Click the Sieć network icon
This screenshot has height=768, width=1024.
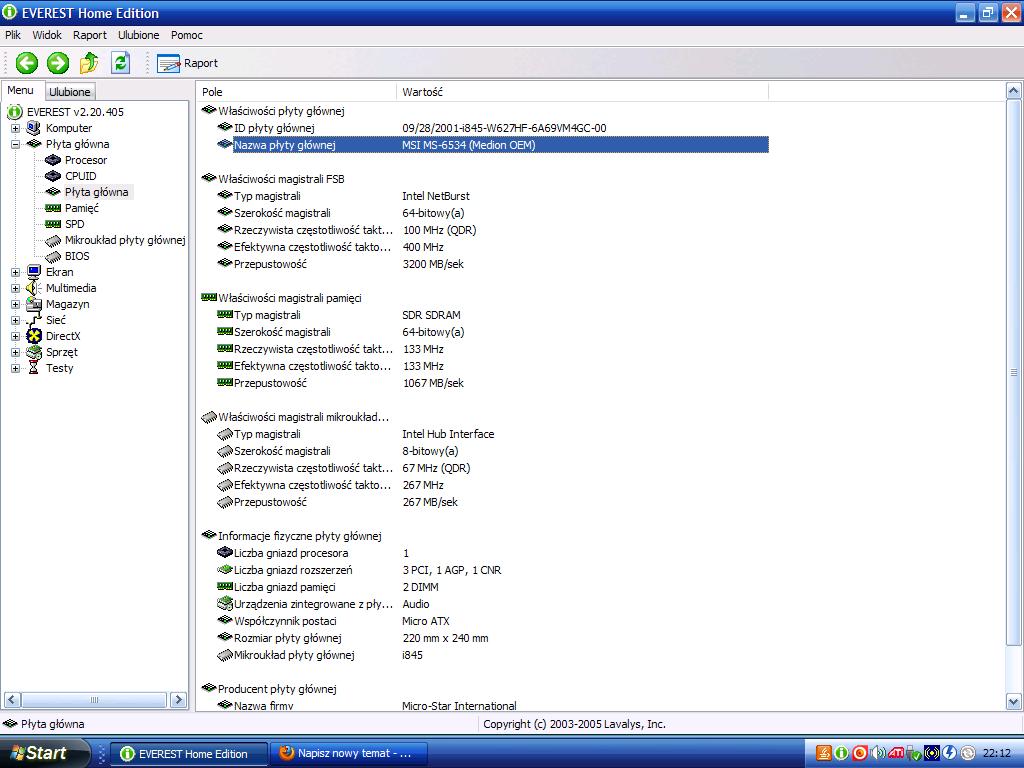tap(33, 320)
